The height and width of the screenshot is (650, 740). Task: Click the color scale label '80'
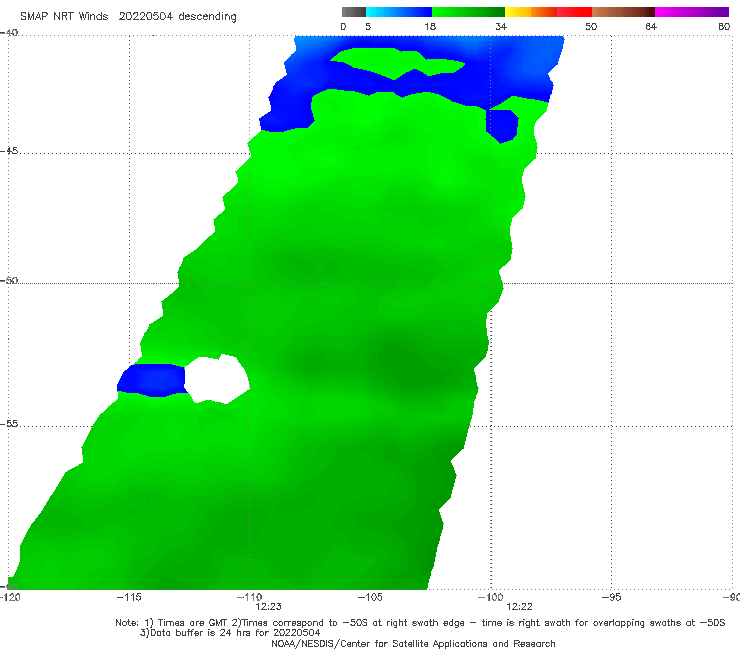click(724, 26)
